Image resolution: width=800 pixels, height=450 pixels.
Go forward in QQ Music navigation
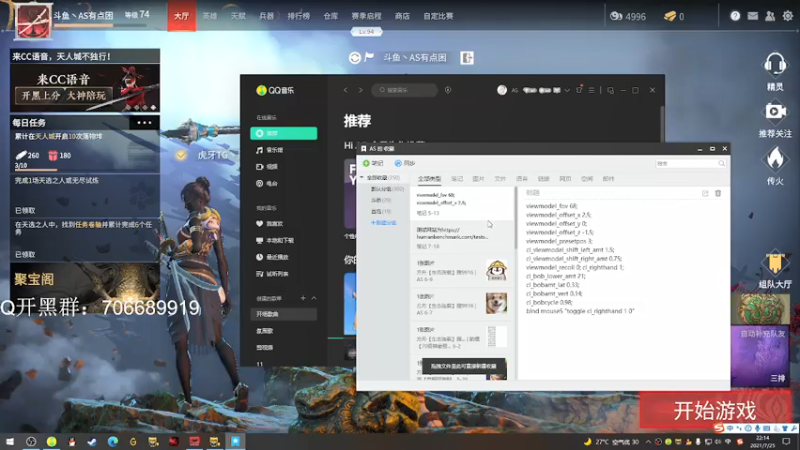360,90
